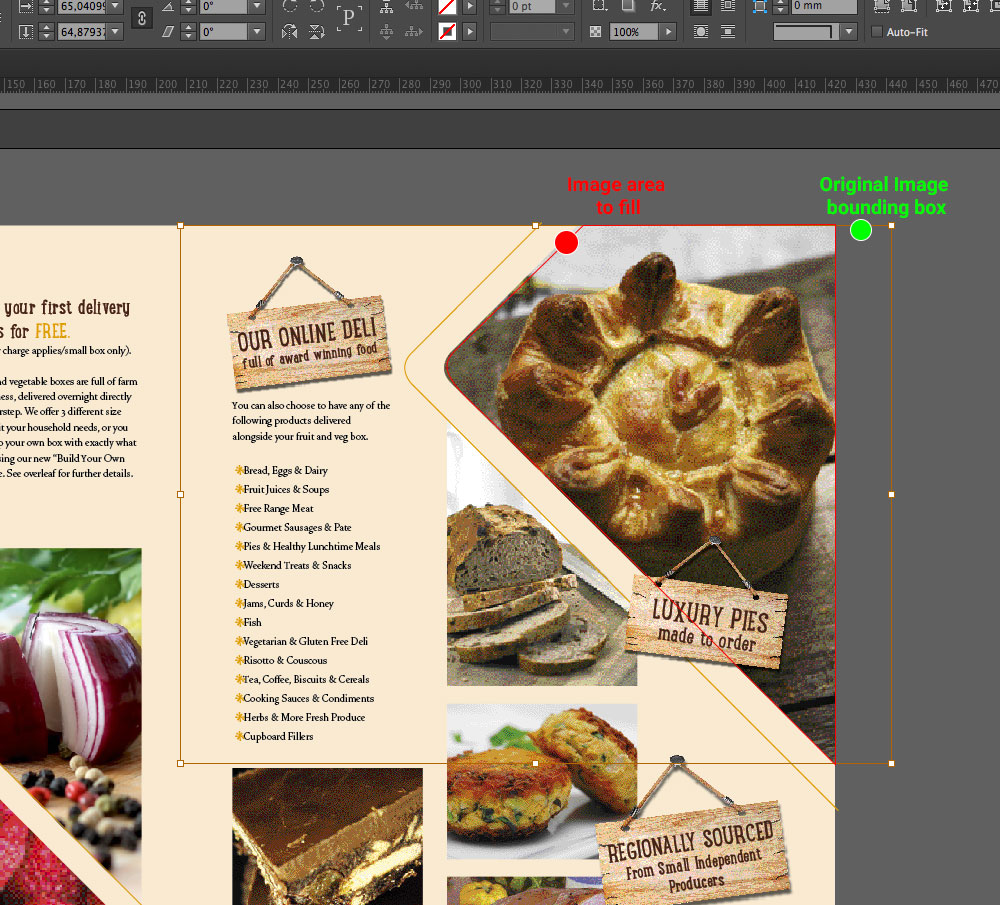The height and width of the screenshot is (905, 1000).
Task: Toggle the No Text Wrap button
Action: (x=701, y=6)
